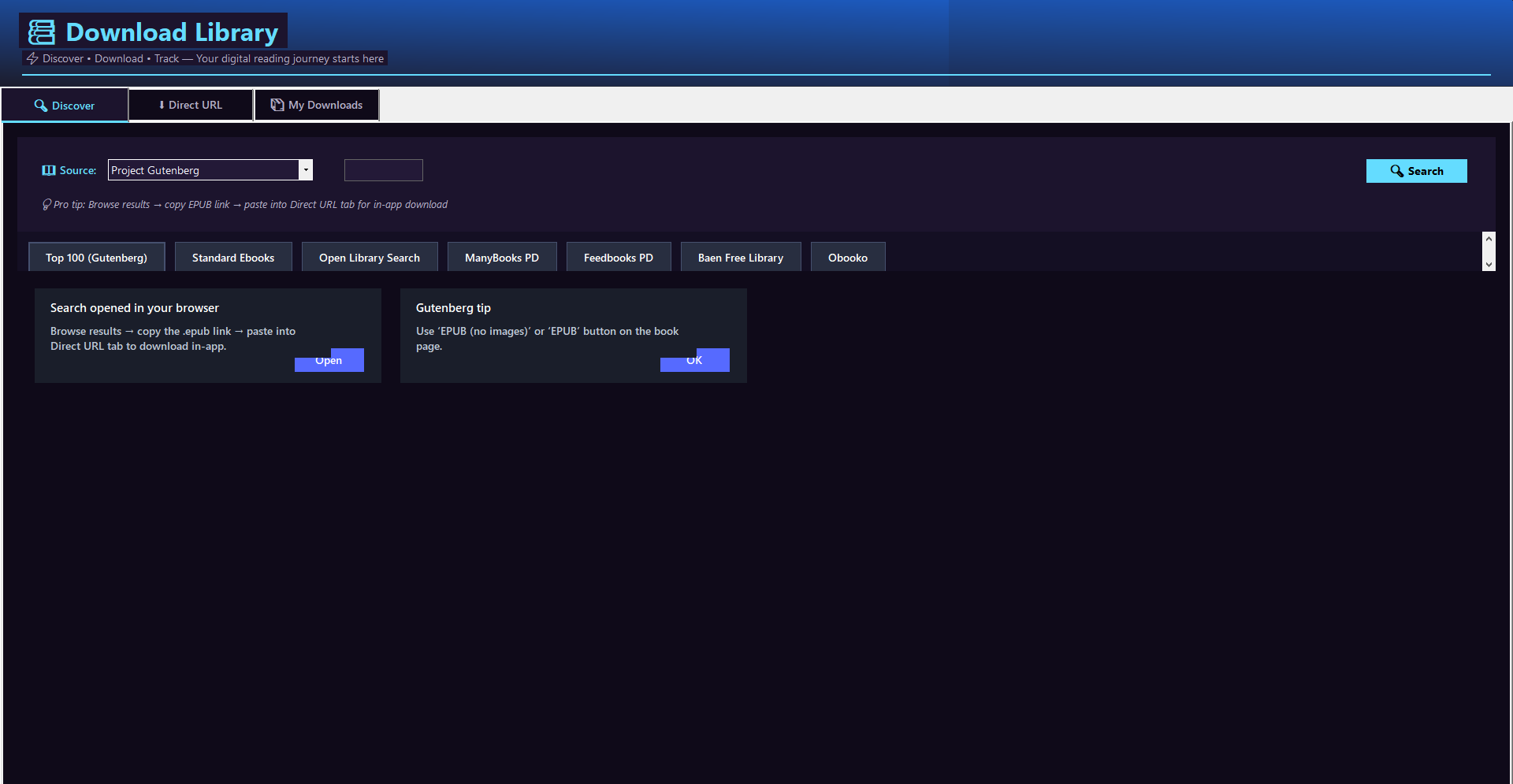Click OK on the Gutenberg tip card
Screen dimensions: 1513x784
pyautogui.click(x=694, y=360)
